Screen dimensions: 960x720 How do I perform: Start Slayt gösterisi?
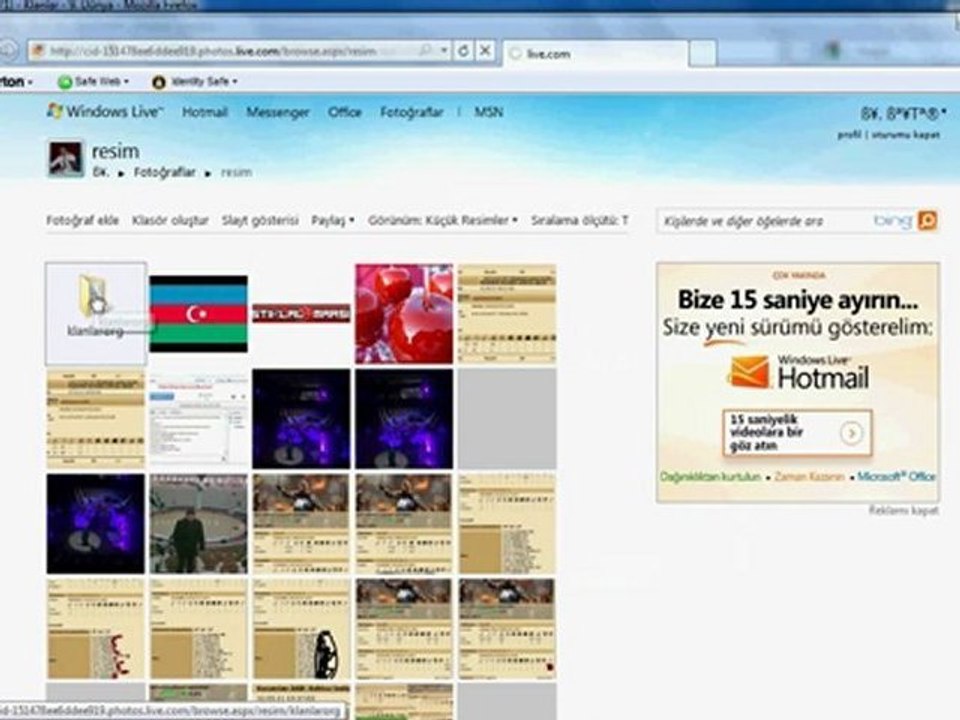[x=260, y=220]
